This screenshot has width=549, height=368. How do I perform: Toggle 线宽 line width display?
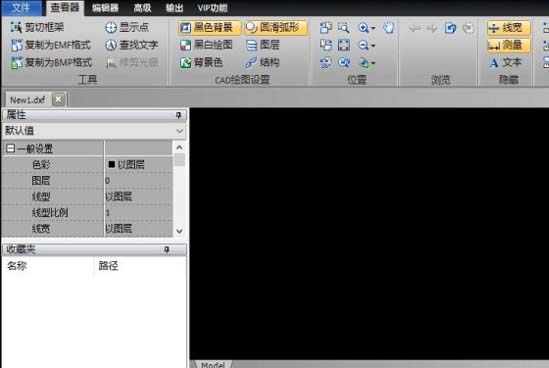point(508,28)
